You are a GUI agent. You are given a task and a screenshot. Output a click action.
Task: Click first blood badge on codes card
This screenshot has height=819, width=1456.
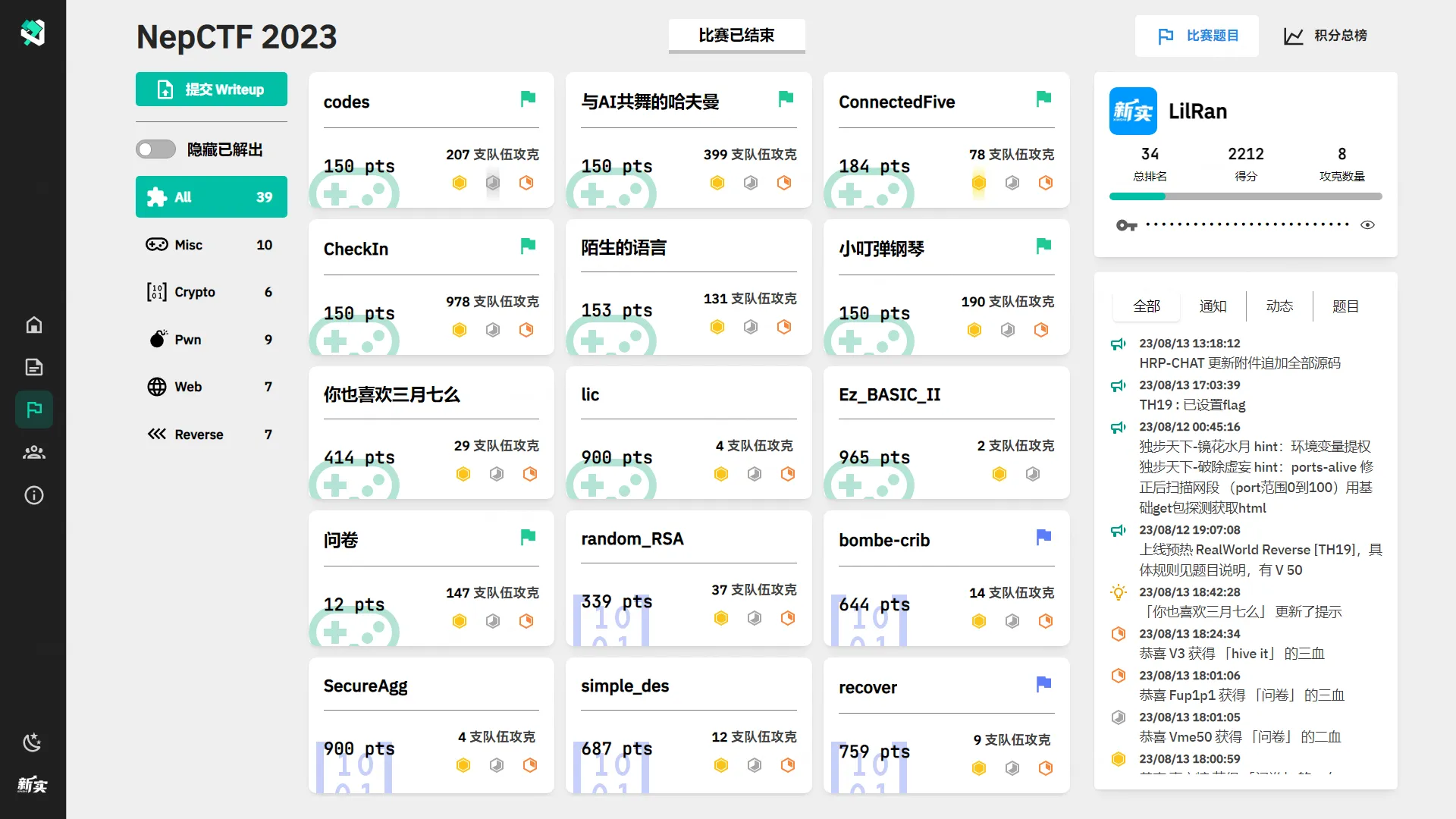pyautogui.click(x=460, y=183)
